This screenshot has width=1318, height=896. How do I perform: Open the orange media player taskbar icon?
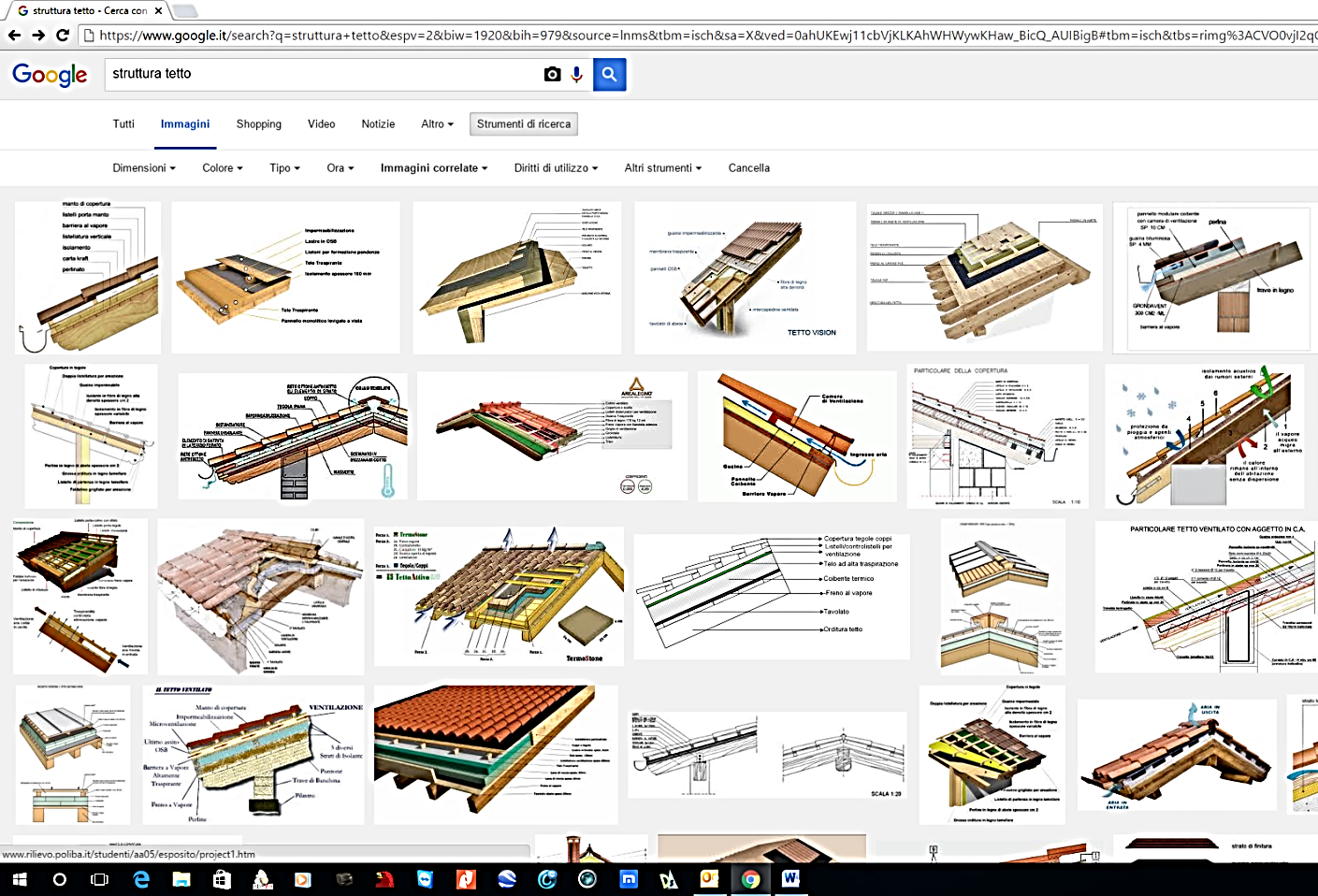(x=303, y=879)
